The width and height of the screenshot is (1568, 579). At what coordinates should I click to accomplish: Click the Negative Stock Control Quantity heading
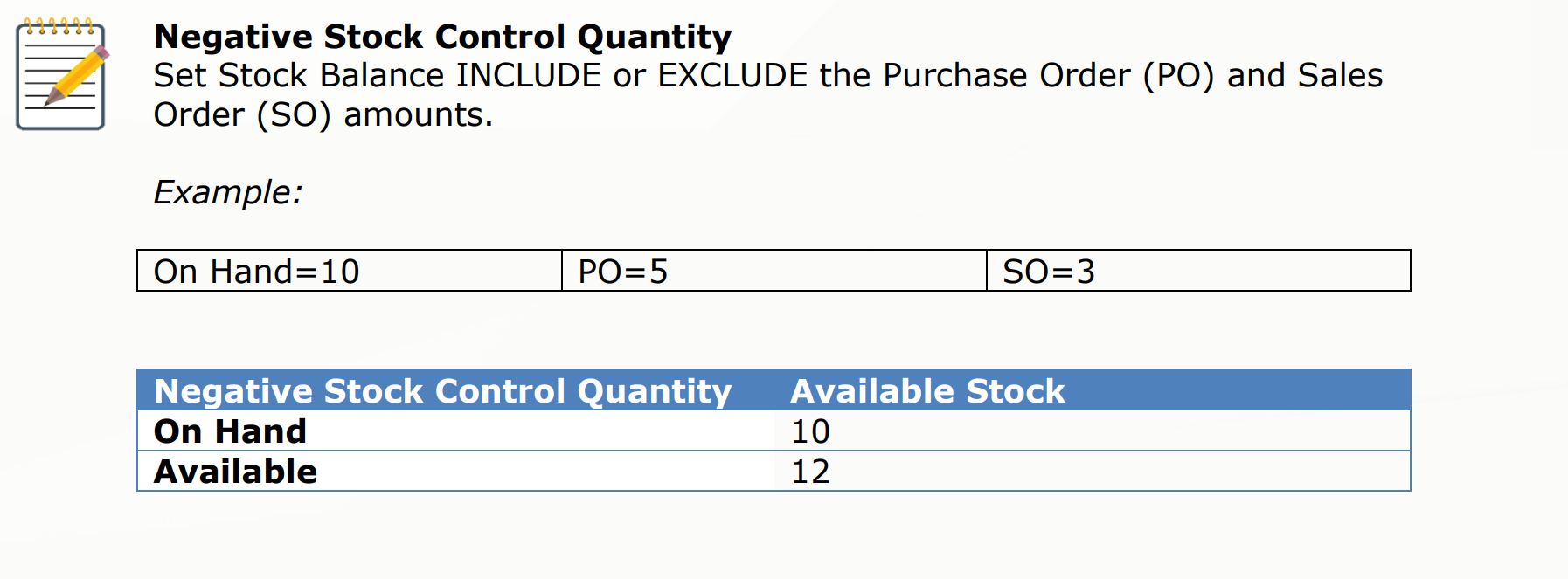[x=442, y=37]
